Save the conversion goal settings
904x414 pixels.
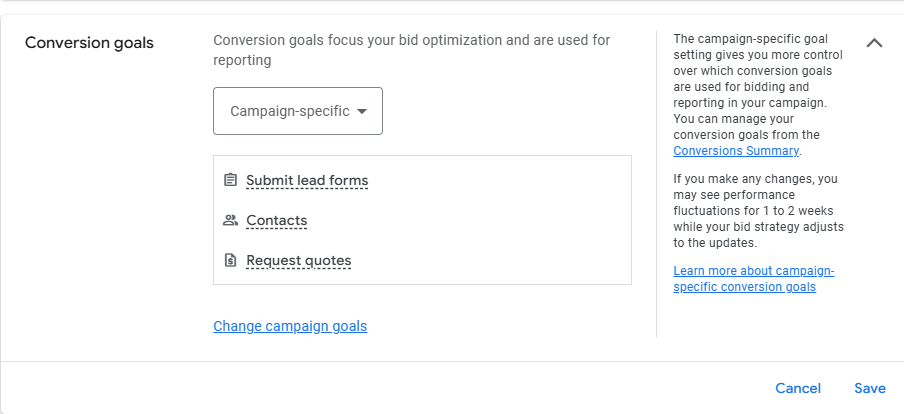(x=869, y=388)
